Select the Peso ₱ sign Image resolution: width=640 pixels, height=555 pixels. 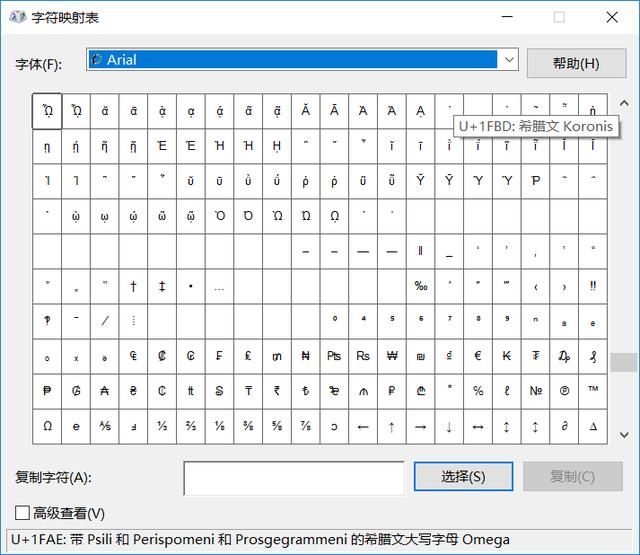coord(47,391)
